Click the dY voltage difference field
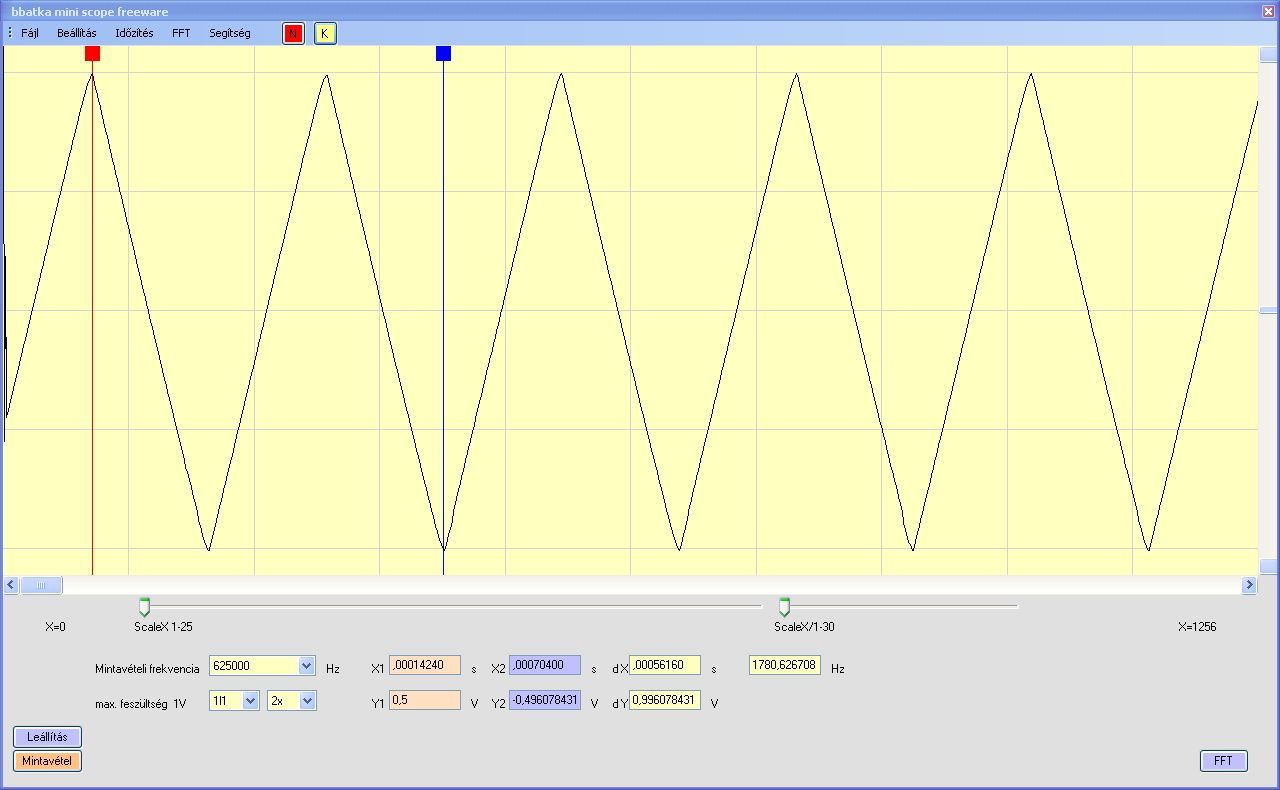 click(x=665, y=700)
